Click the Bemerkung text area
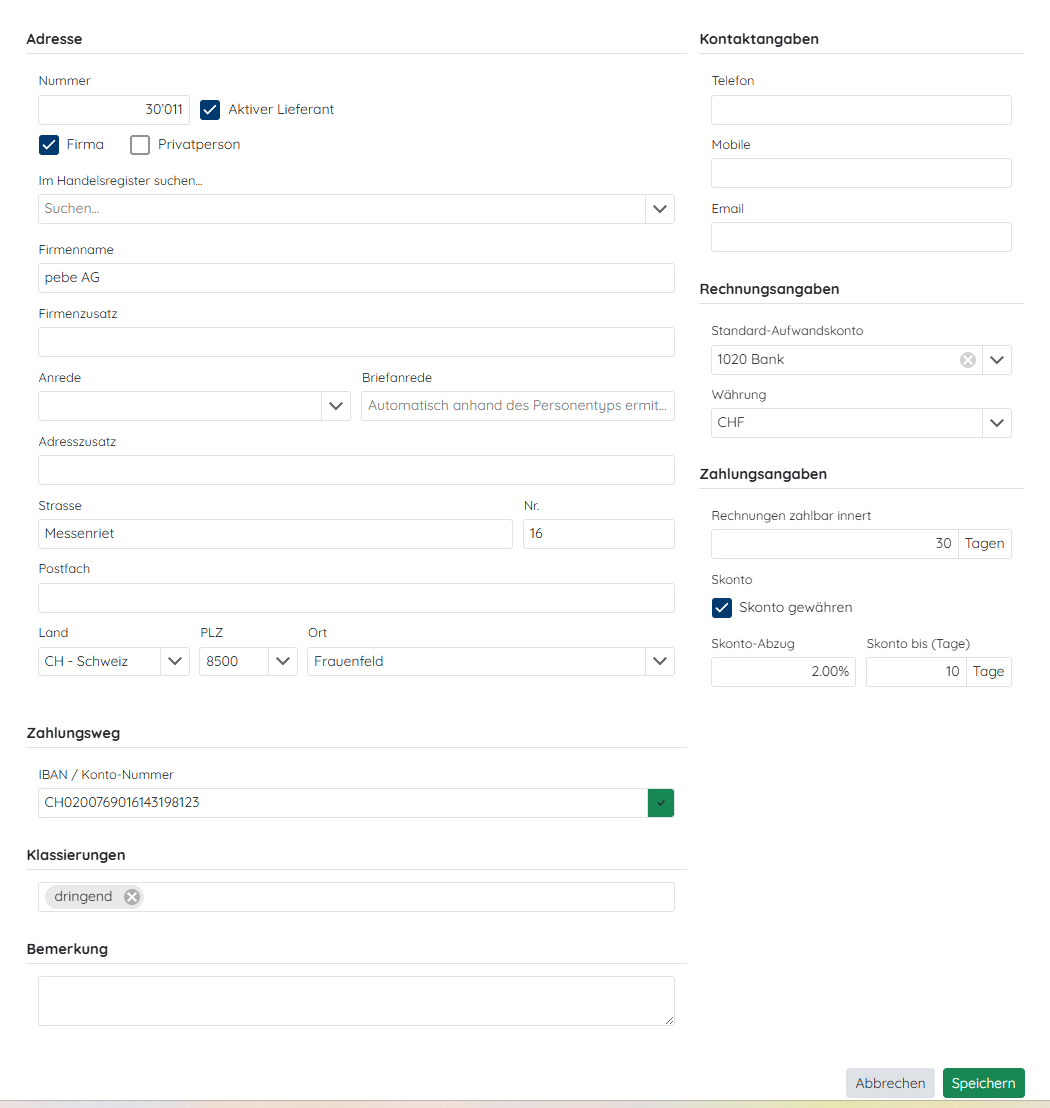The width and height of the screenshot is (1050, 1108). pyautogui.click(x=356, y=1001)
